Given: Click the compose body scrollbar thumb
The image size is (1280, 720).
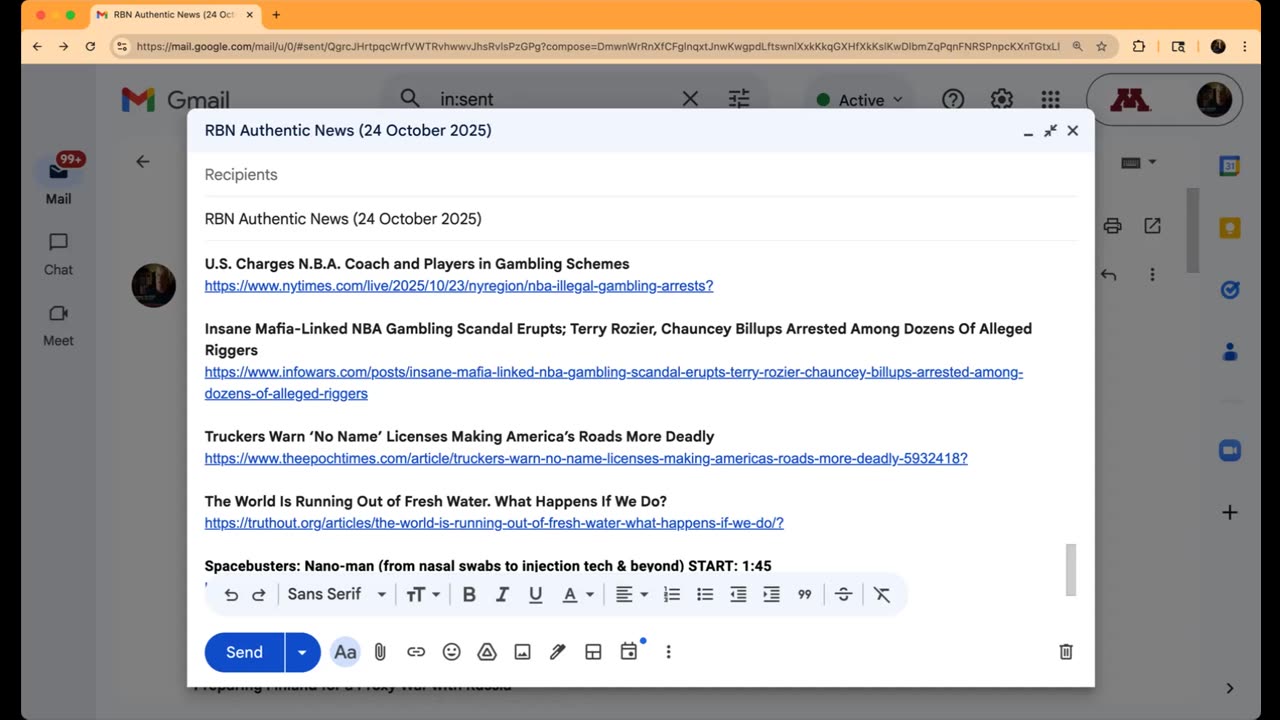Looking at the screenshot, I should tap(1071, 569).
